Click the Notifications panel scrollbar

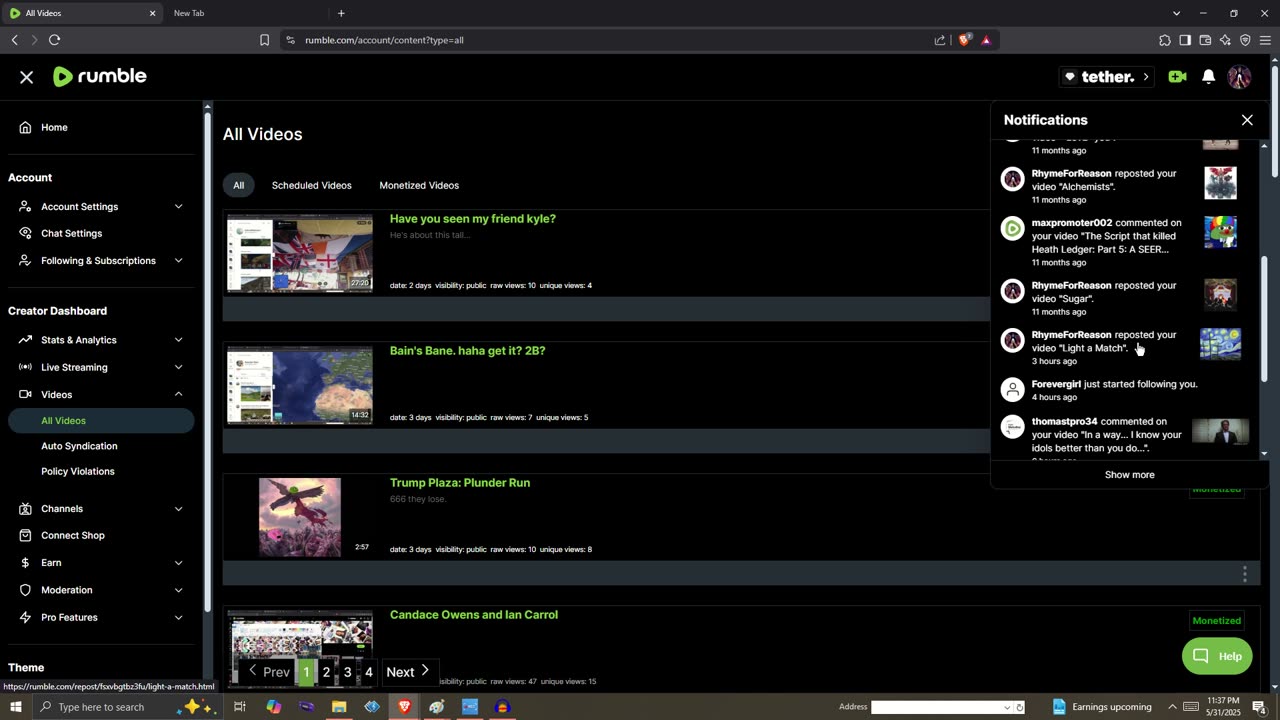(x=1264, y=318)
